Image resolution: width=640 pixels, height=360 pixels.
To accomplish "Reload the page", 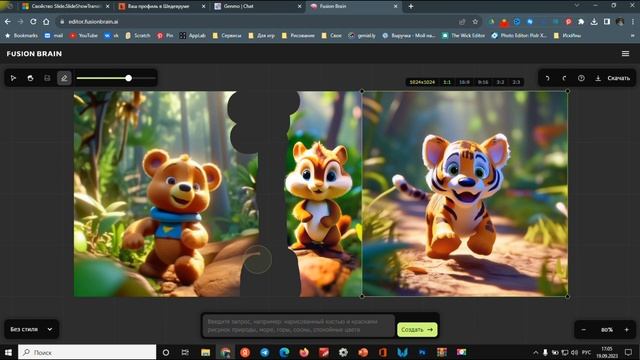I will pos(33,22).
